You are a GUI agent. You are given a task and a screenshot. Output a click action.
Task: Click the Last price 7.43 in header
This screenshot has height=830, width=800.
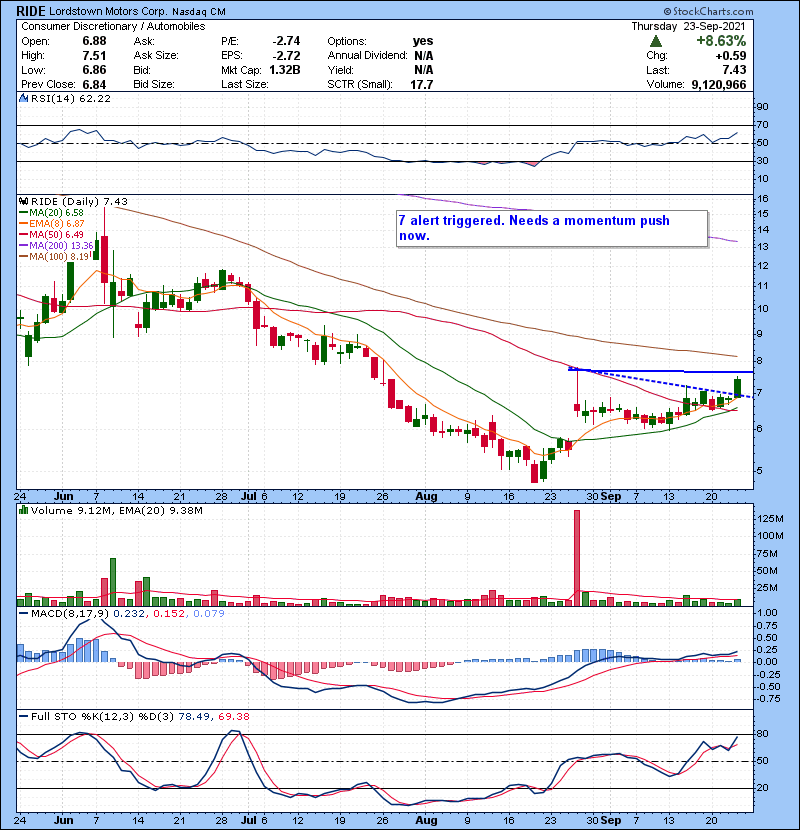pyautogui.click(x=734, y=70)
